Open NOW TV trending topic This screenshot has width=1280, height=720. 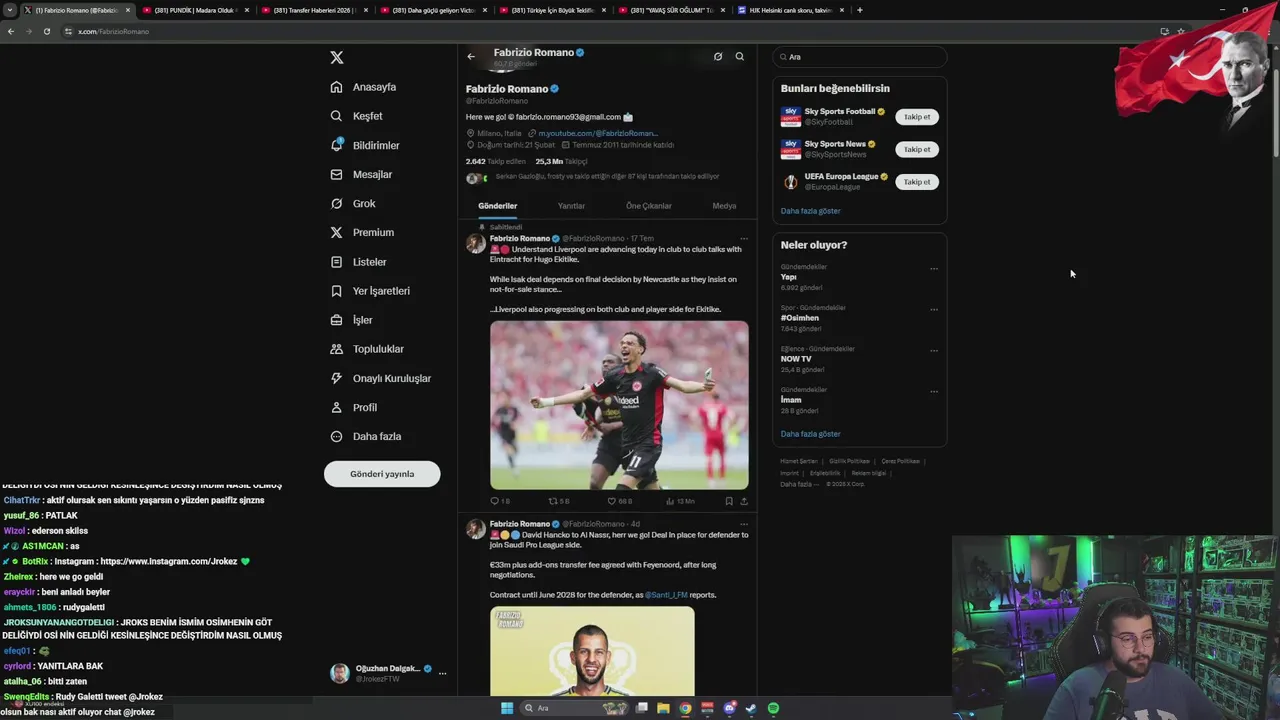(x=796, y=359)
